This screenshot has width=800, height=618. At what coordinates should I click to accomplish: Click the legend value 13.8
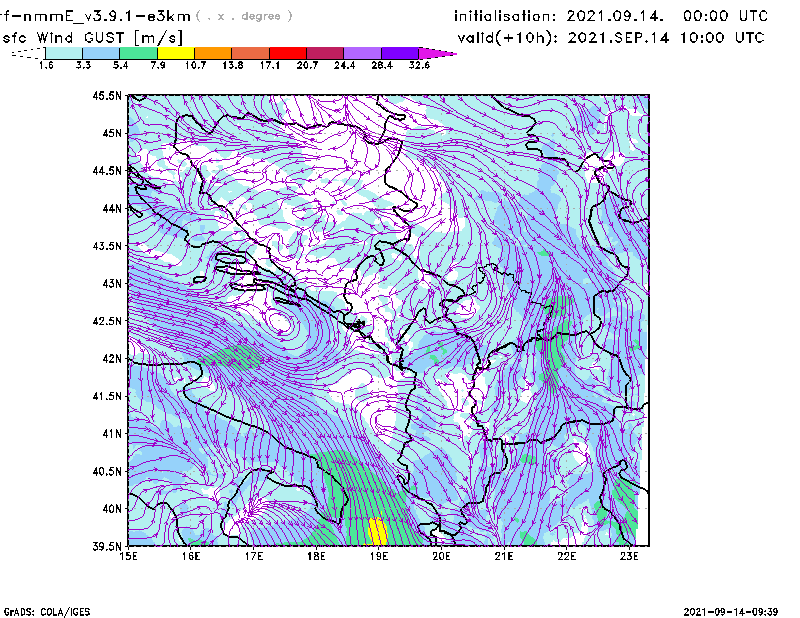point(233,65)
